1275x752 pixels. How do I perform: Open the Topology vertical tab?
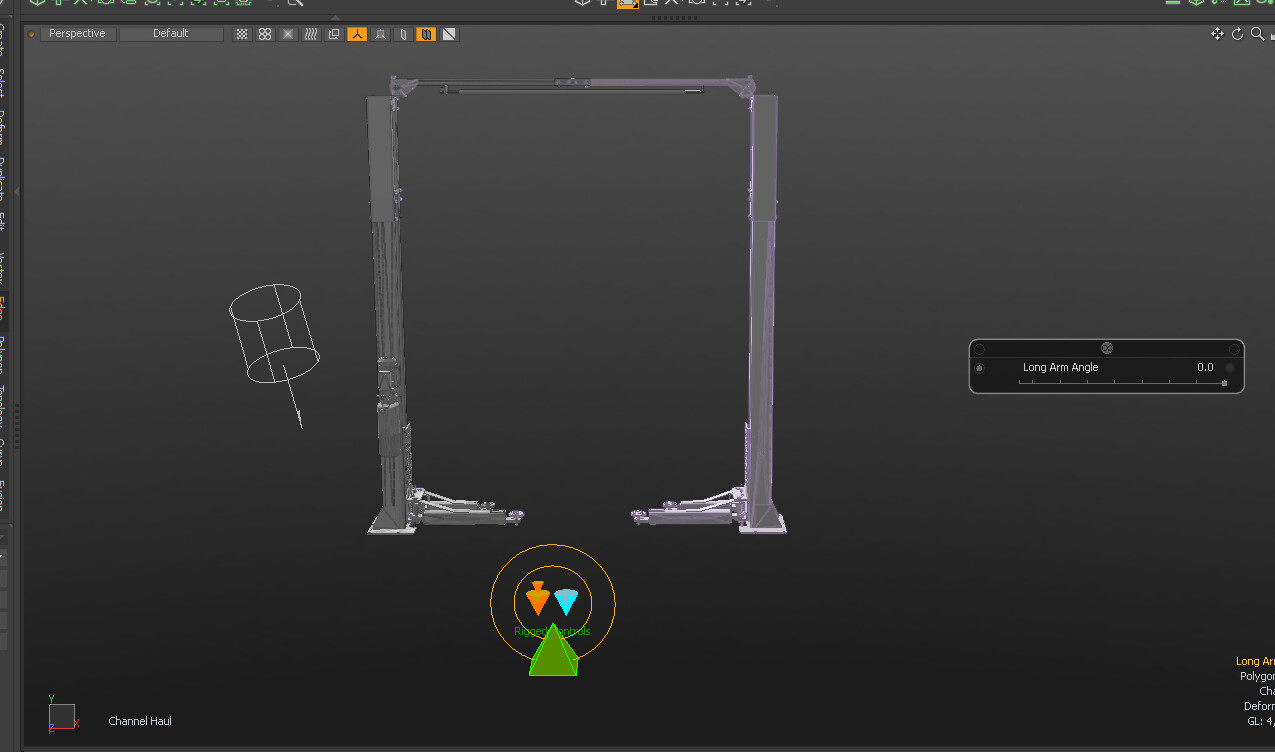point(3,407)
